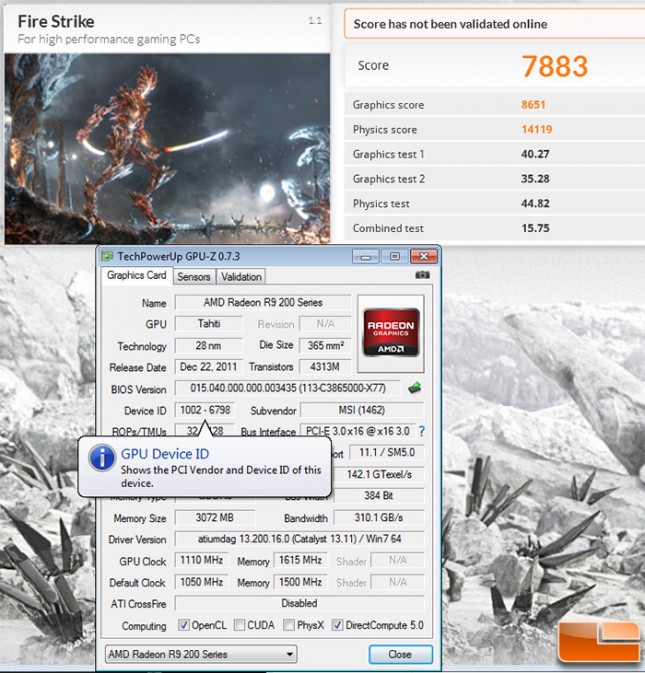Viewport: 645px width, 673px height.
Task: Click the GPU Clock 1110 MHz value
Action: pyautogui.click(x=202, y=561)
